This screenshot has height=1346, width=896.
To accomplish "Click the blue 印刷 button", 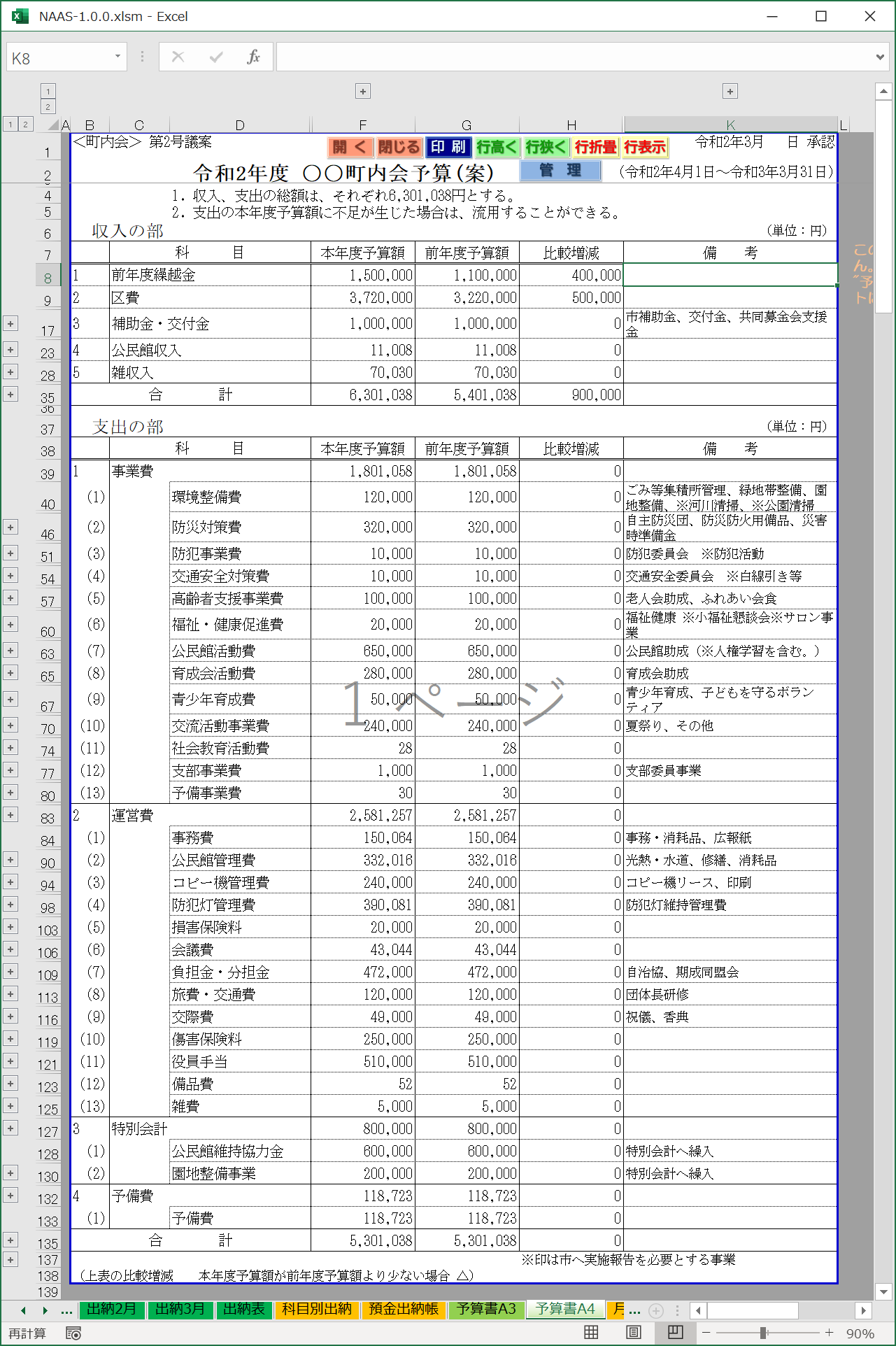I will click(x=448, y=147).
